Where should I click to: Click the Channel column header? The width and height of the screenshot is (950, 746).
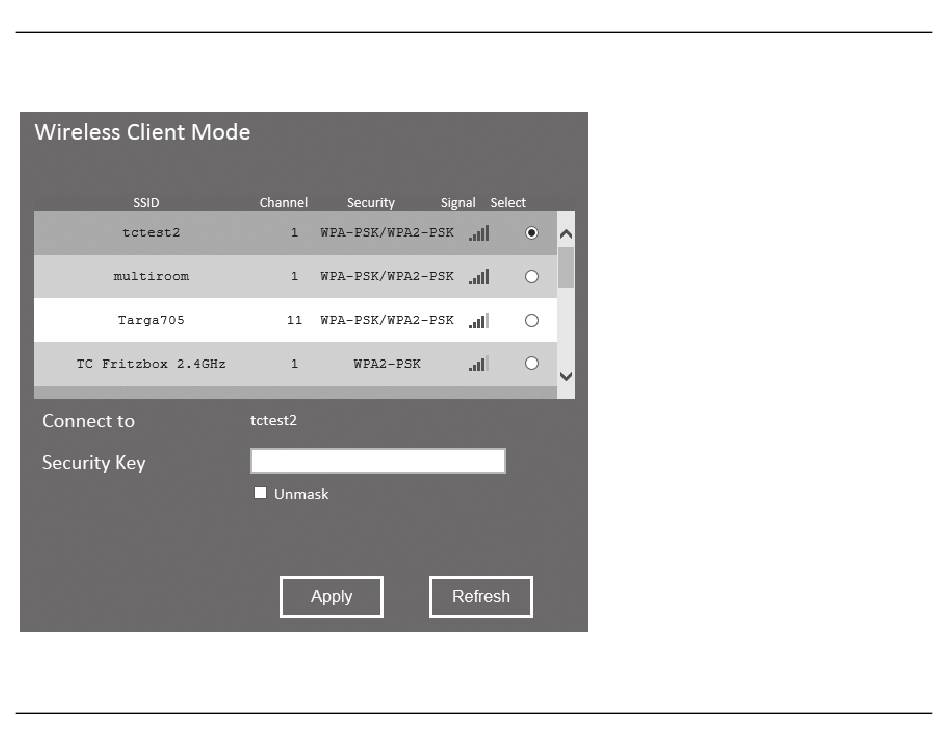pos(284,202)
